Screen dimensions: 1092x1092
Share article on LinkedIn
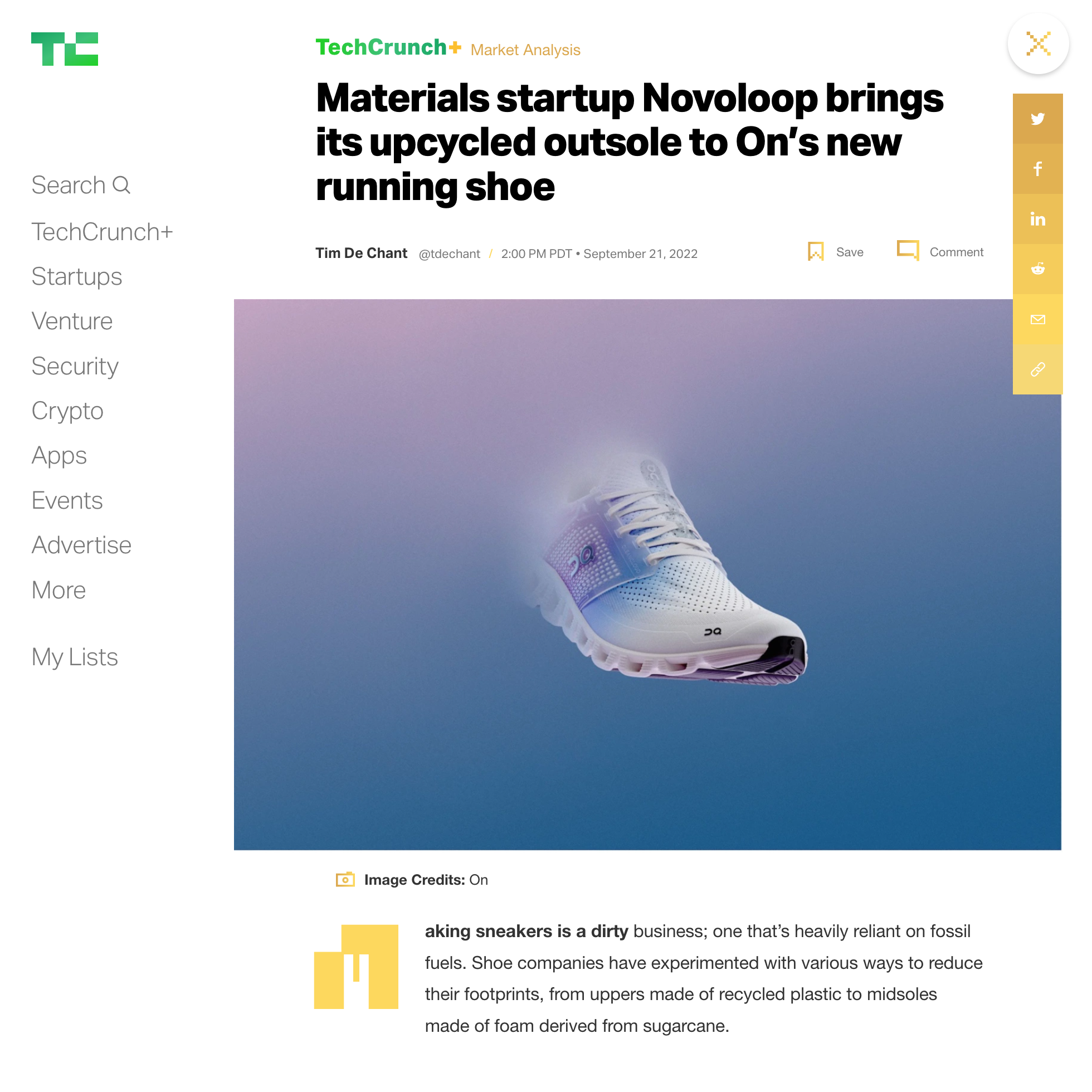coord(1037,220)
